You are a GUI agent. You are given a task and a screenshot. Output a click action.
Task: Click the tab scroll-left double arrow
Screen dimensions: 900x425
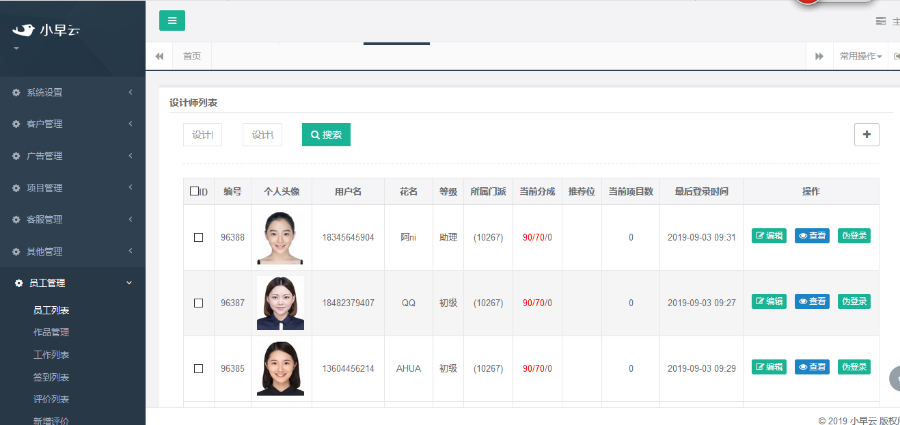pos(159,56)
